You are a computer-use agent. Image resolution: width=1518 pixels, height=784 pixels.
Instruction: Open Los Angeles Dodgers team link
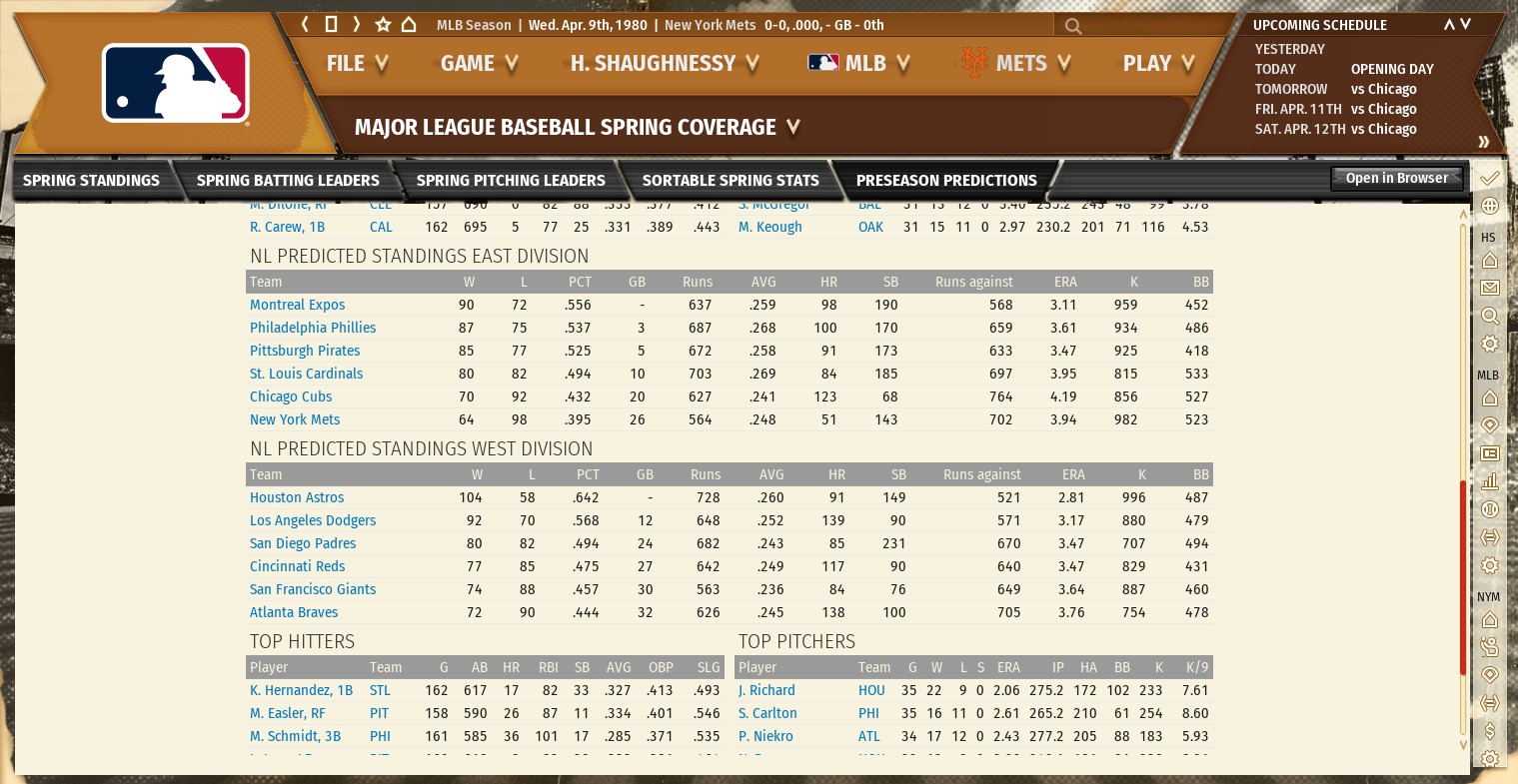coord(313,520)
